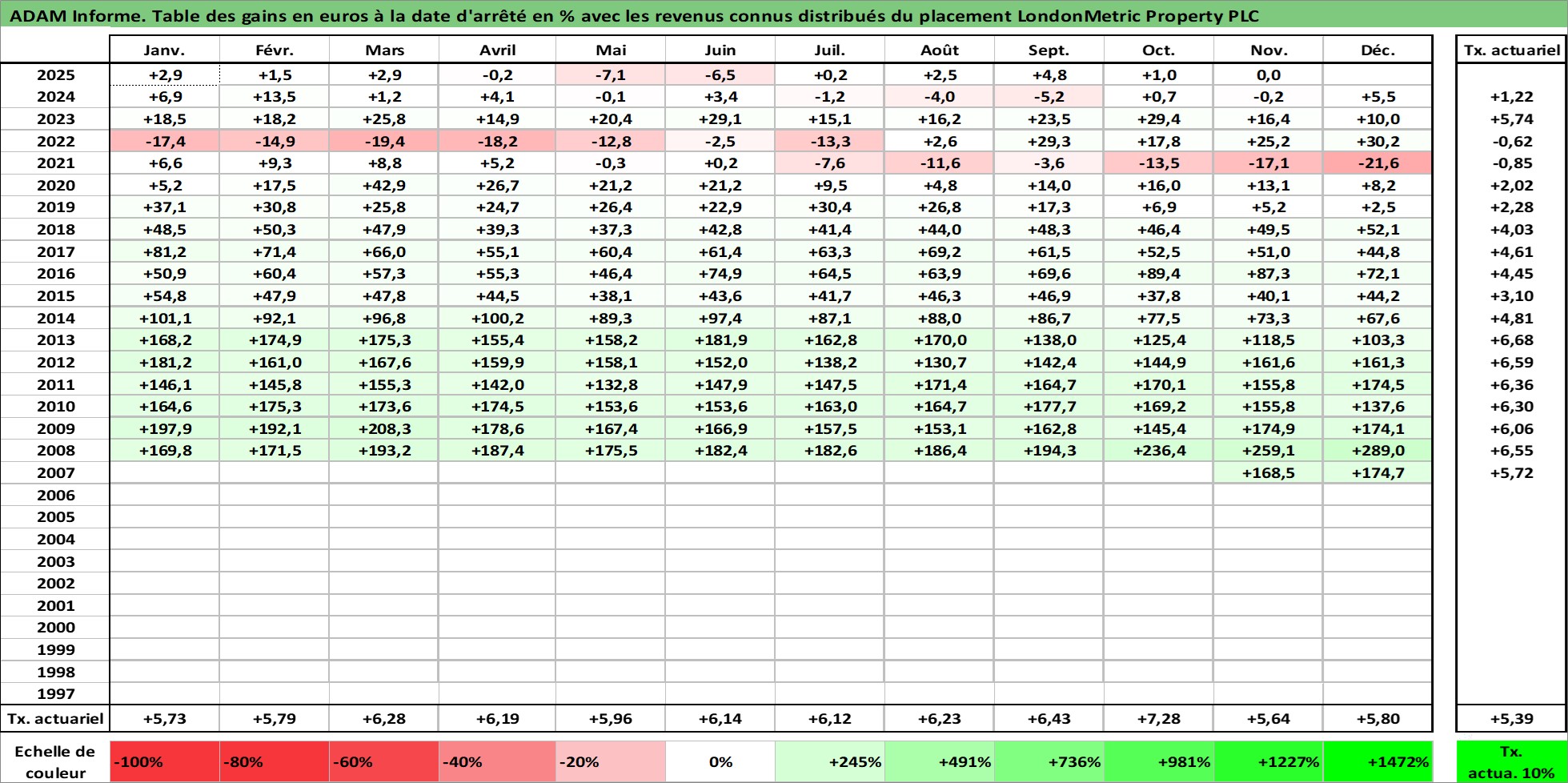This screenshot has height=783, width=1568.
Task: Select the +736% green color swatch
Action: [x=1049, y=761]
